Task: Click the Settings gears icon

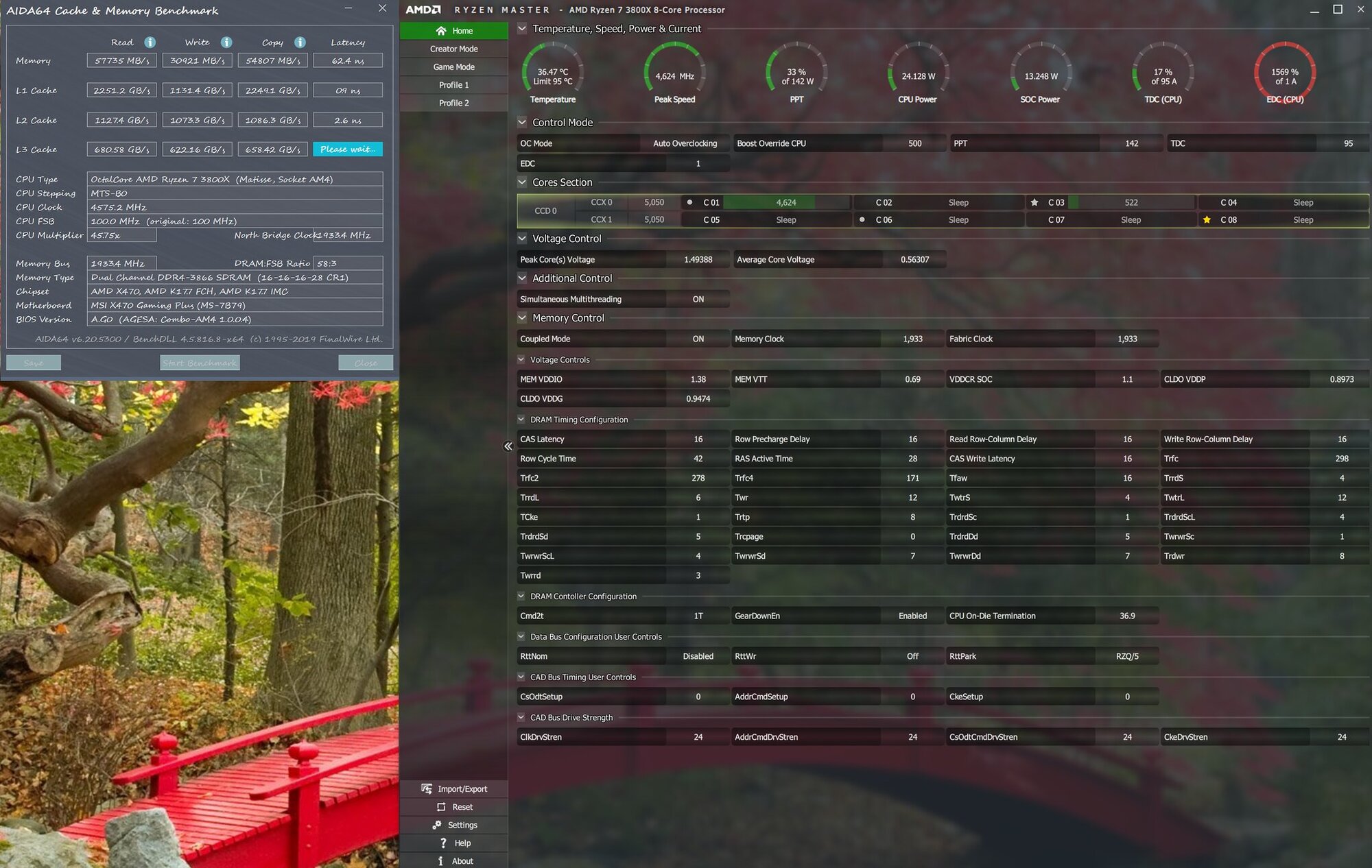Action: tap(437, 825)
